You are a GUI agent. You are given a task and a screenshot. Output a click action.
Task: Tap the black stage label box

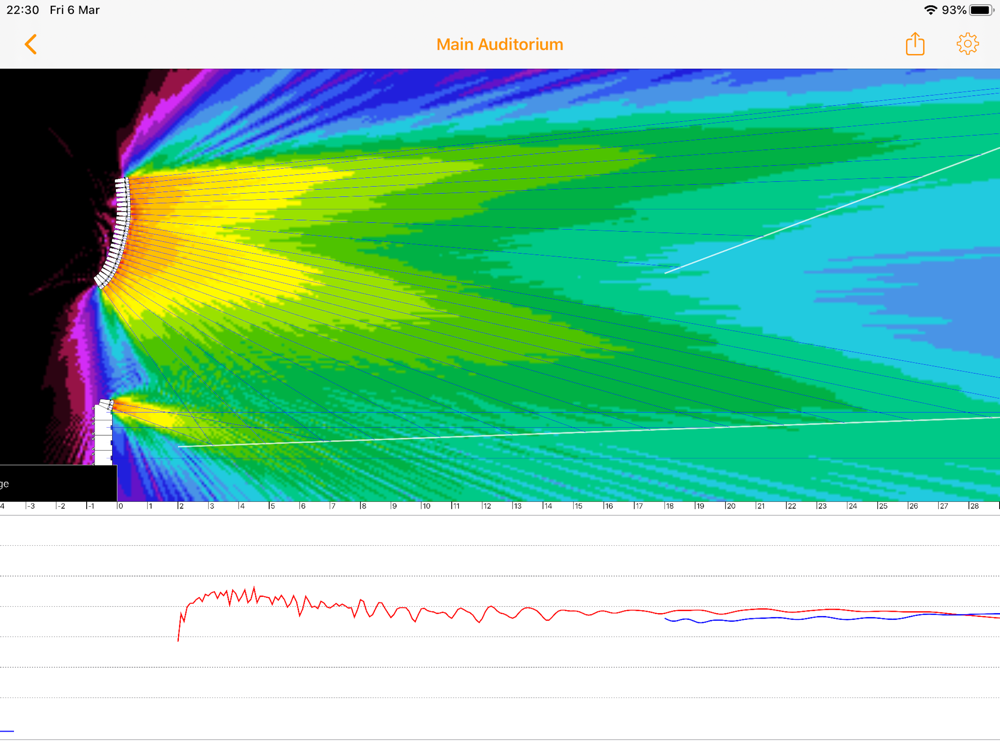click(58, 483)
